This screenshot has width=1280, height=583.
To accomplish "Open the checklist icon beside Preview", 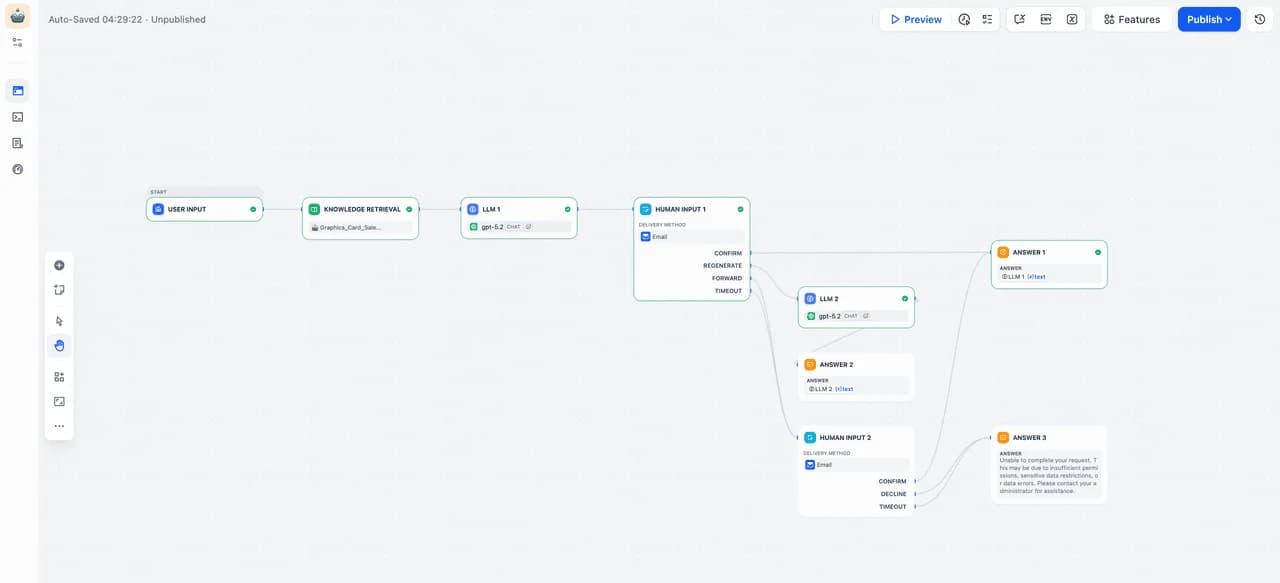I will (987, 19).
